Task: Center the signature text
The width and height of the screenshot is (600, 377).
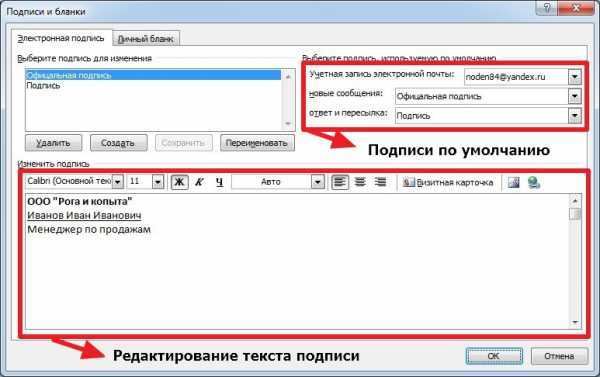Action: (x=360, y=182)
